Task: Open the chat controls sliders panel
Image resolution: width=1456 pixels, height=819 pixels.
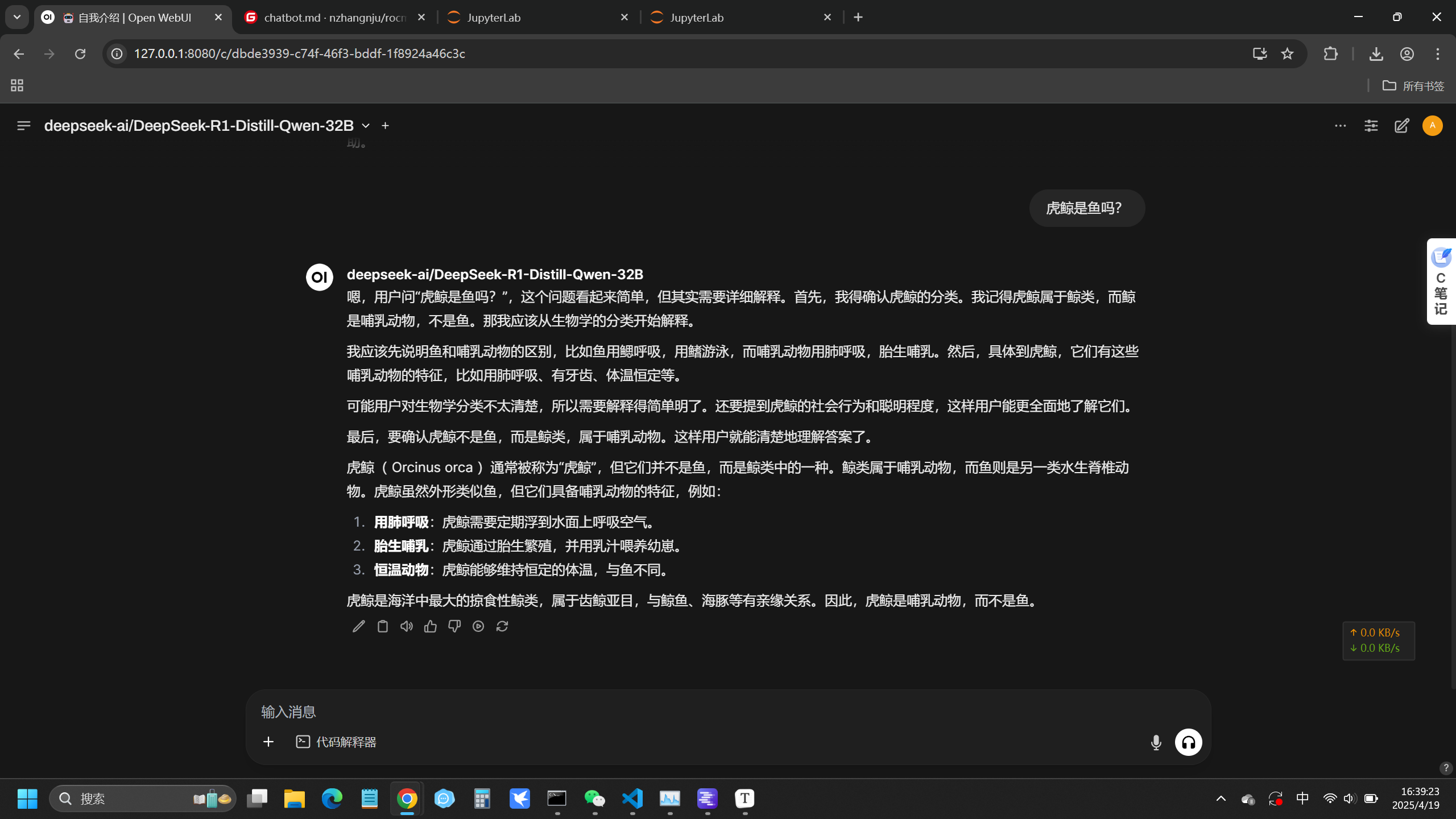Action: click(x=1371, y=126)
